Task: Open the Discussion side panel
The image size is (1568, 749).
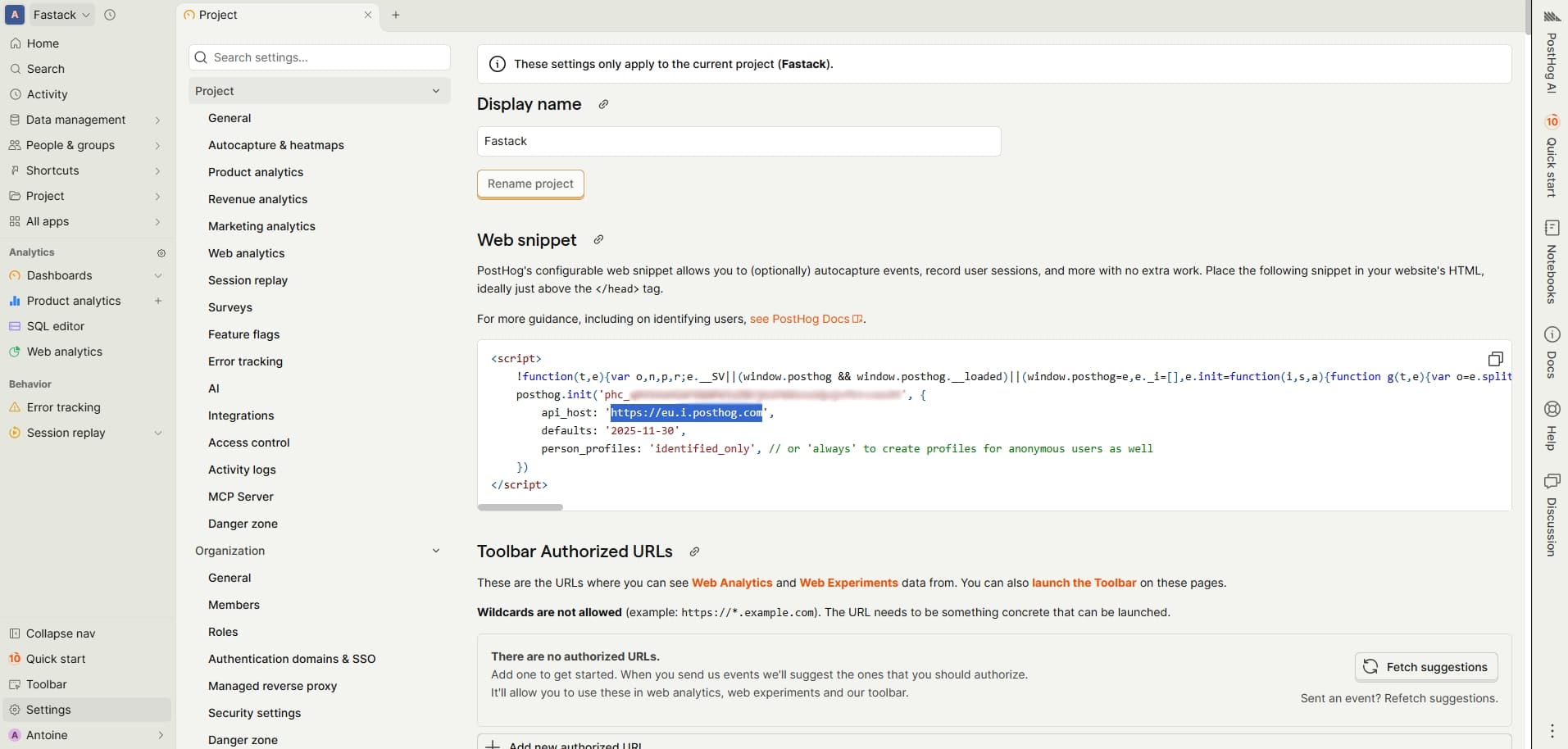Action: [1552, 515]
